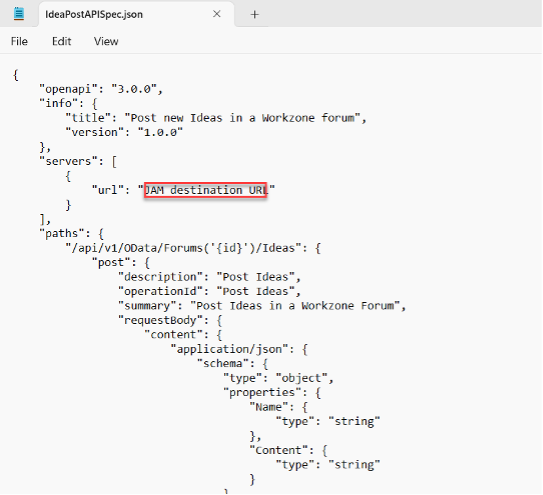Click the "summary" Workzone Forum line

(x=262, y=306)
